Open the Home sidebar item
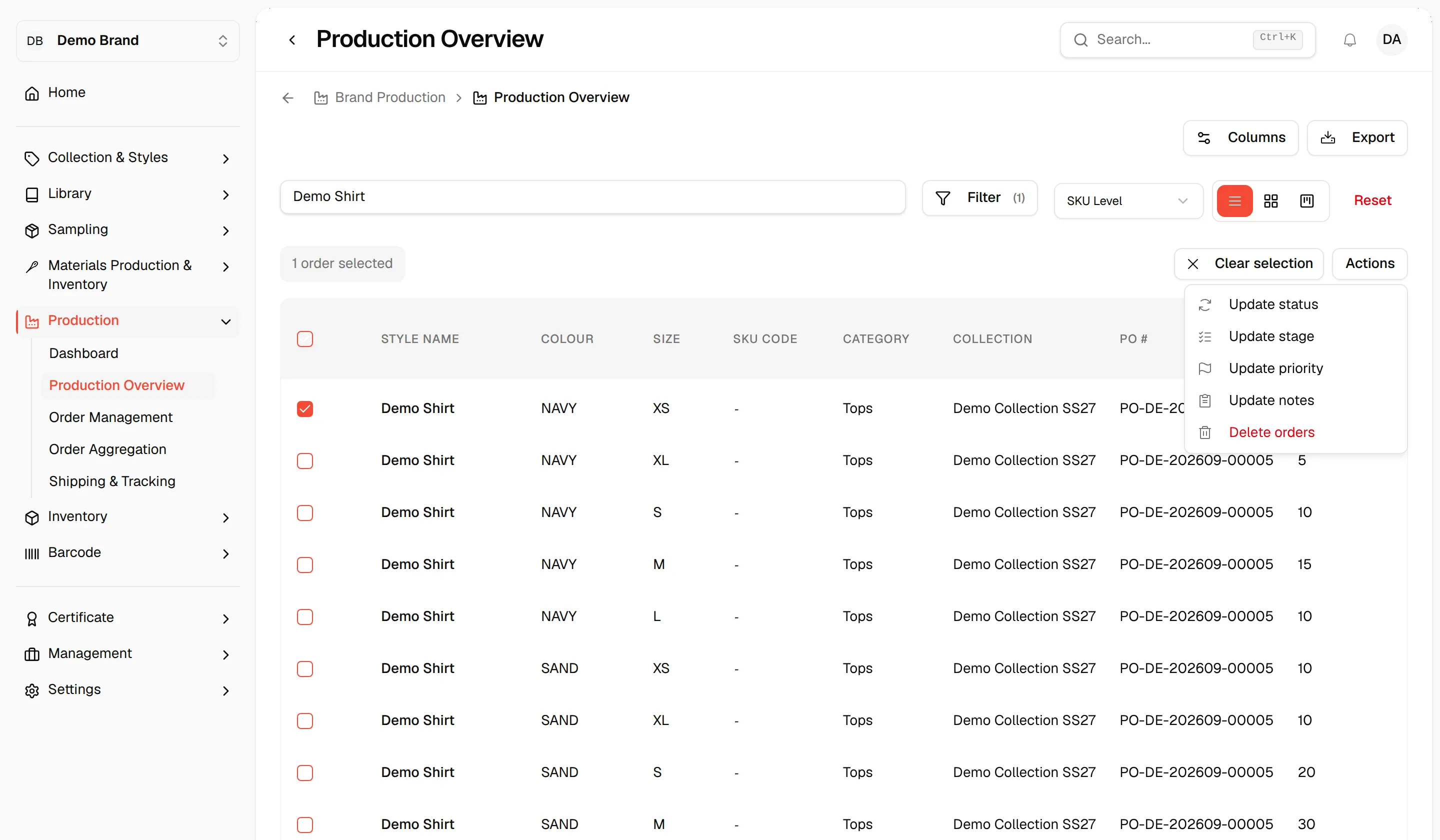Screen dimensions: 1440x840 pyautogui.click(x=127, y=92)
